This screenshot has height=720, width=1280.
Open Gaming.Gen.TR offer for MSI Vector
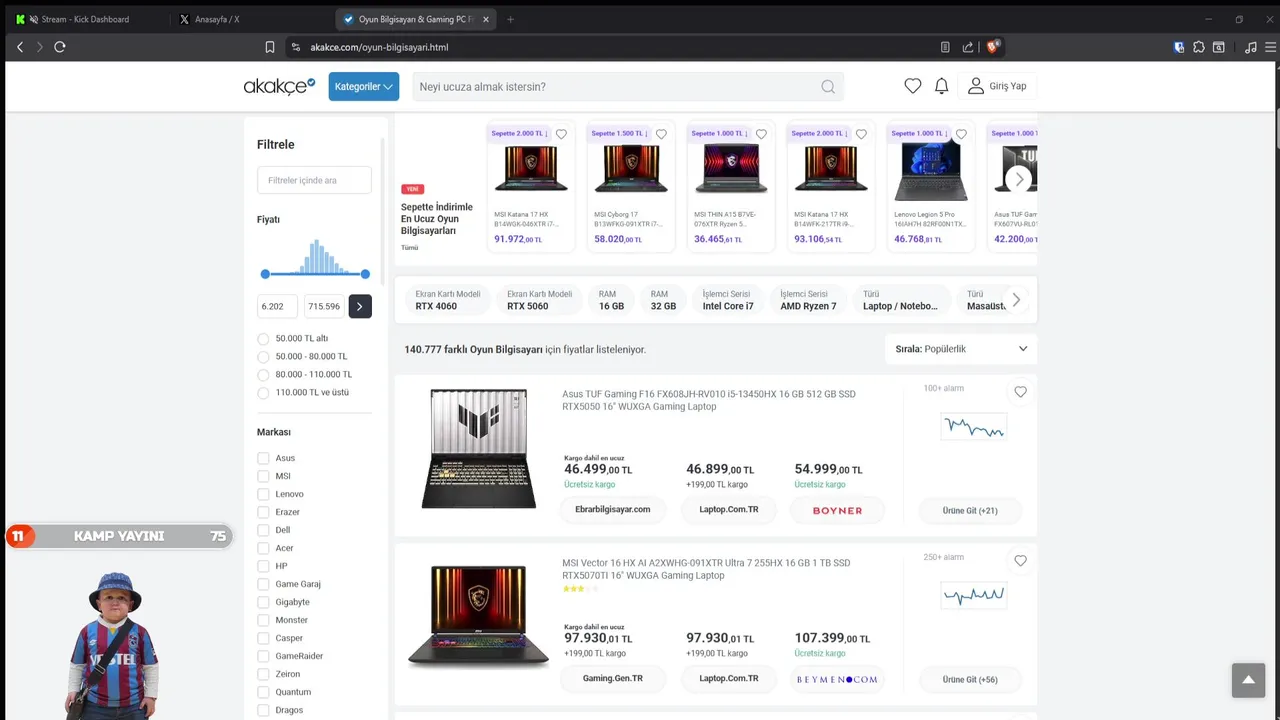click(613, 679)
